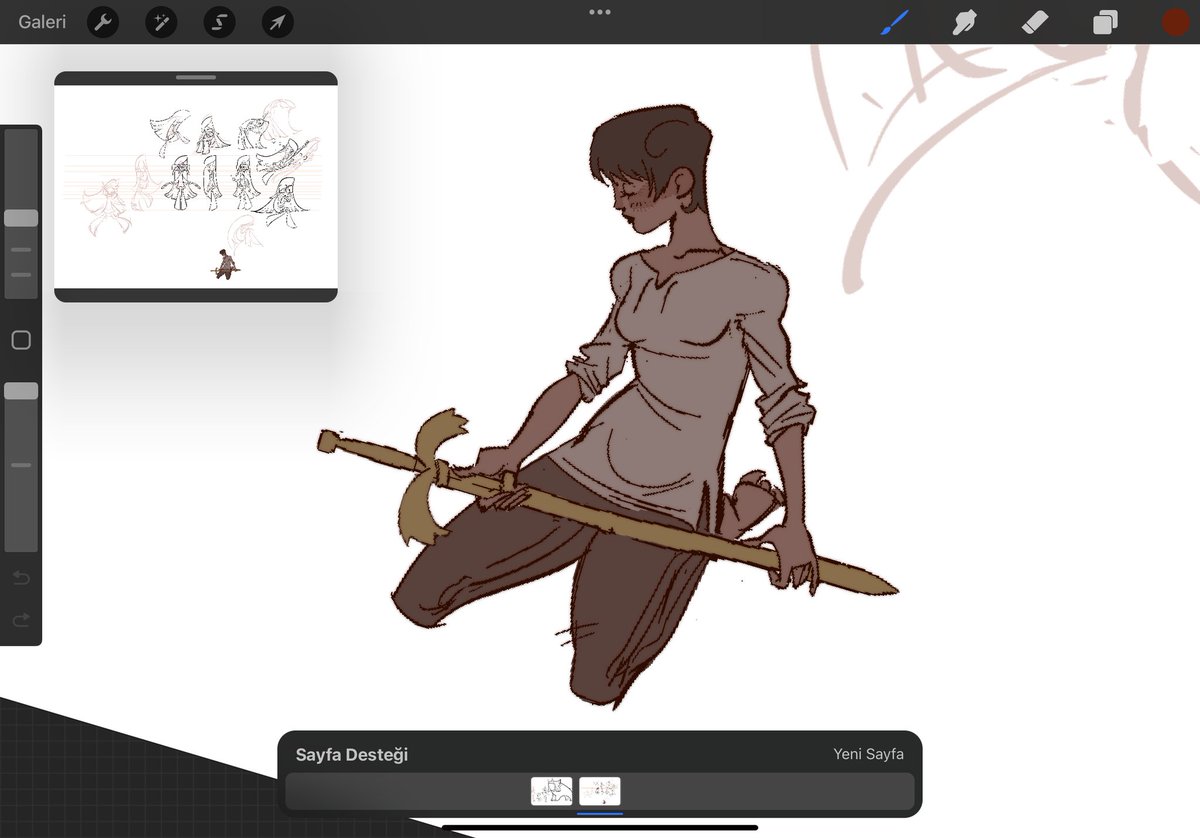Image resolution: width=1200 pixels, height=838 pixels.
Task: Select the Smudge finger tool
Action: pos(965,21)
